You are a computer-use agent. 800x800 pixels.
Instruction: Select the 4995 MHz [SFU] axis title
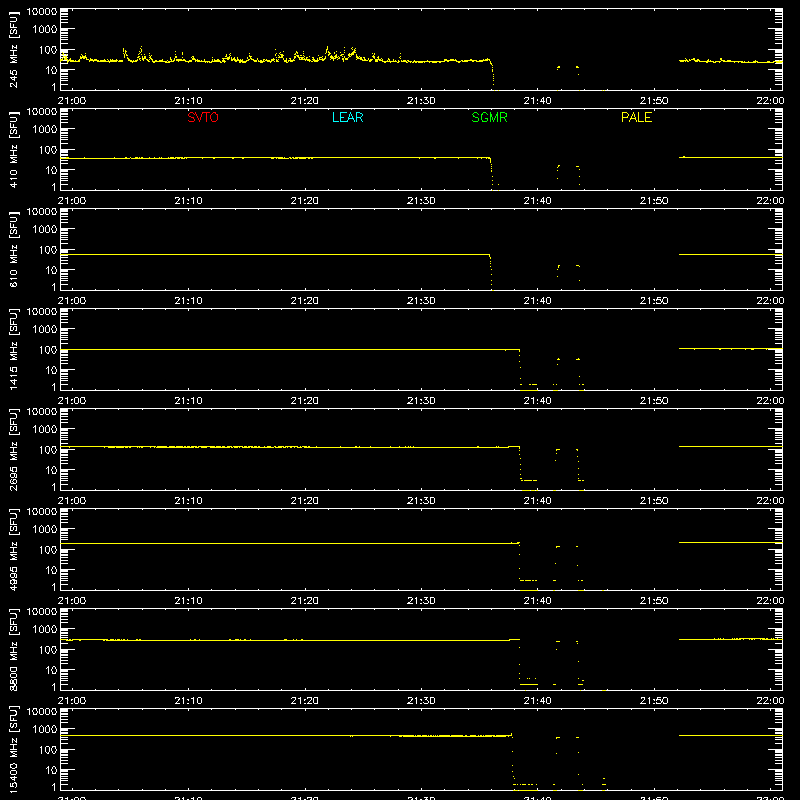click(x=13, y=549)
